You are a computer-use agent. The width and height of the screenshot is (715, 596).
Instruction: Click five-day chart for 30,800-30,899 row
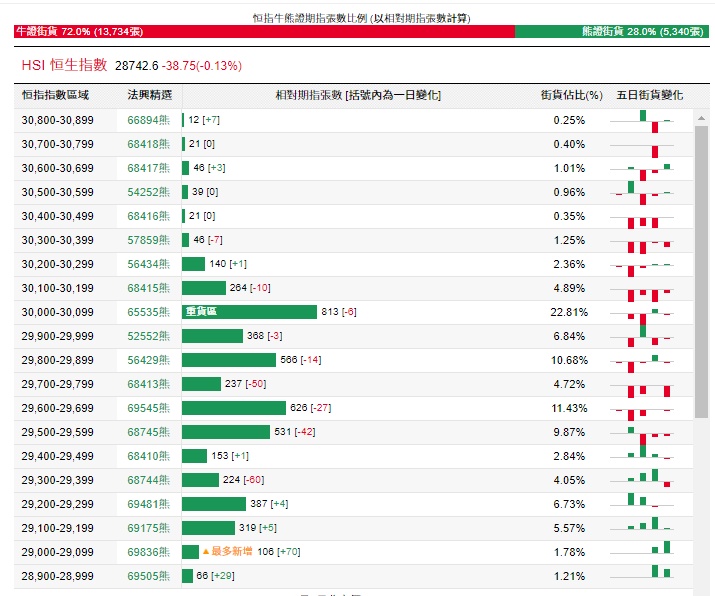coord(642,120)
